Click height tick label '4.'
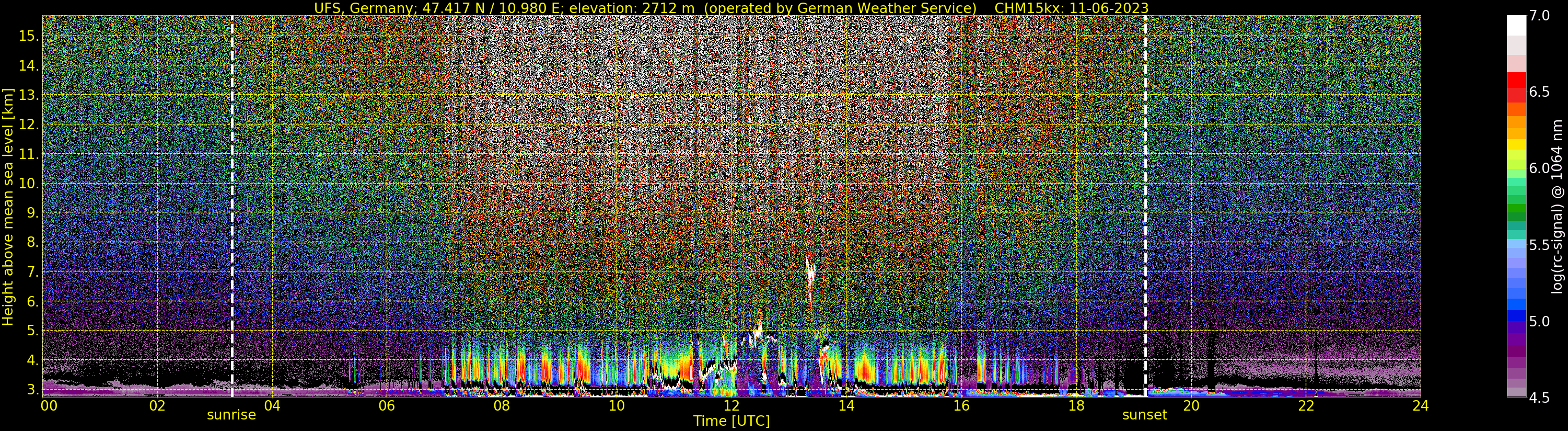This screenshot has height=431, width=1568. tap(33, 360)
